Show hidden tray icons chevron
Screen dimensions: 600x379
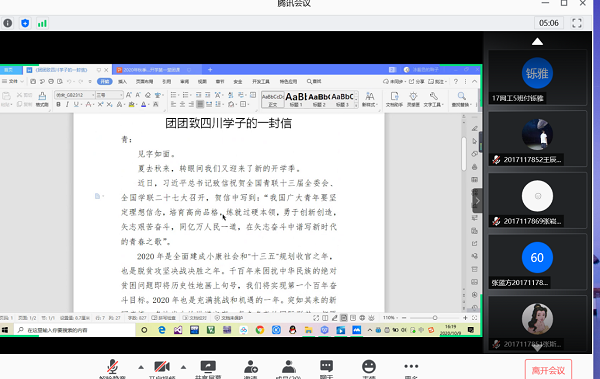click(370, 330)
